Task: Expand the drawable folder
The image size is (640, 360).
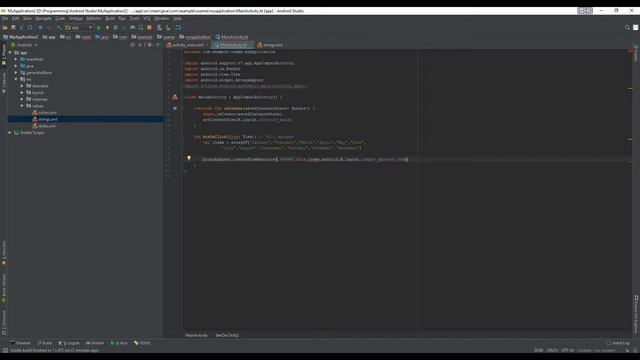Action: click(22, 86)
